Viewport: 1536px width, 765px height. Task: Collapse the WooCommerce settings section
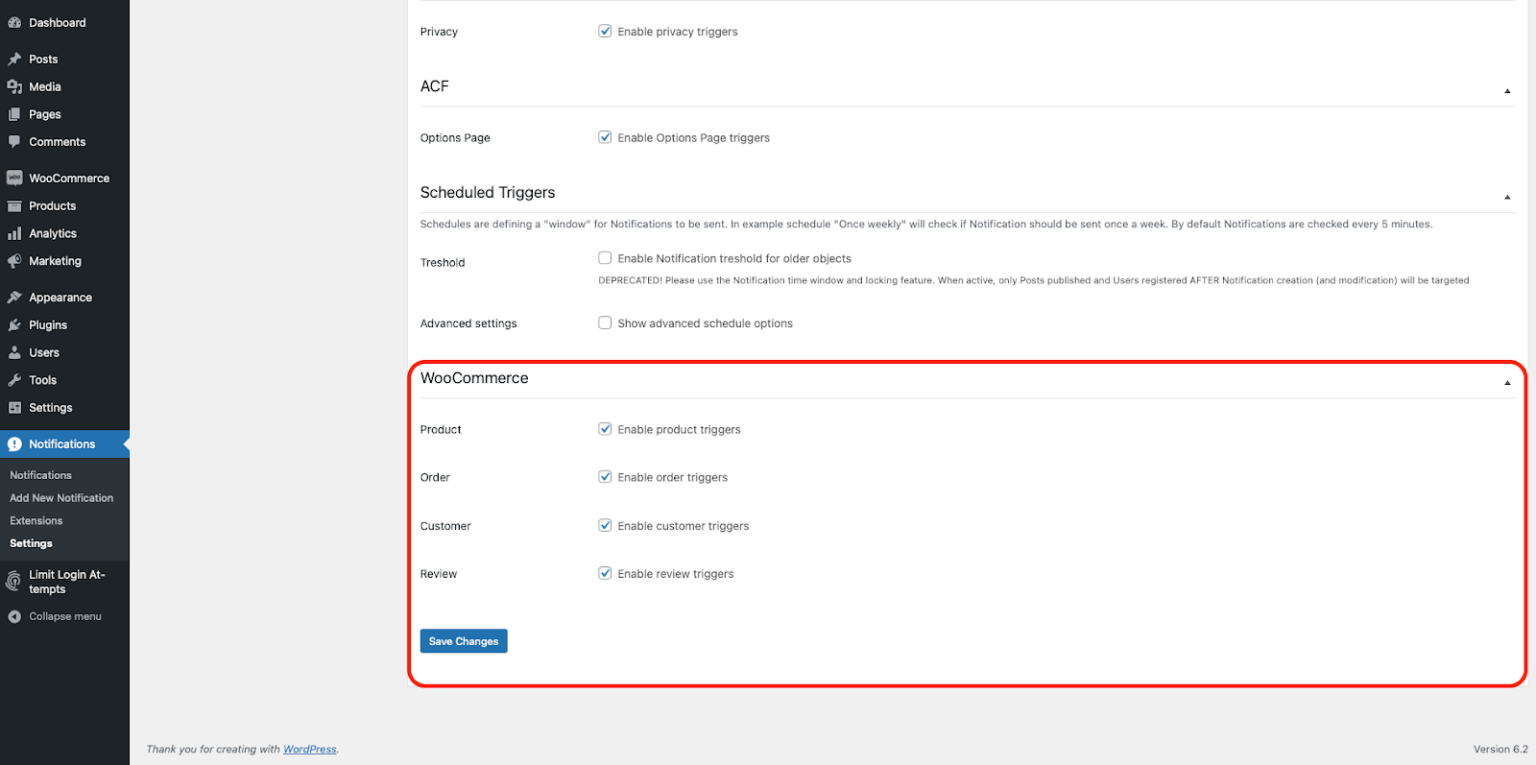click(1506, 381)
